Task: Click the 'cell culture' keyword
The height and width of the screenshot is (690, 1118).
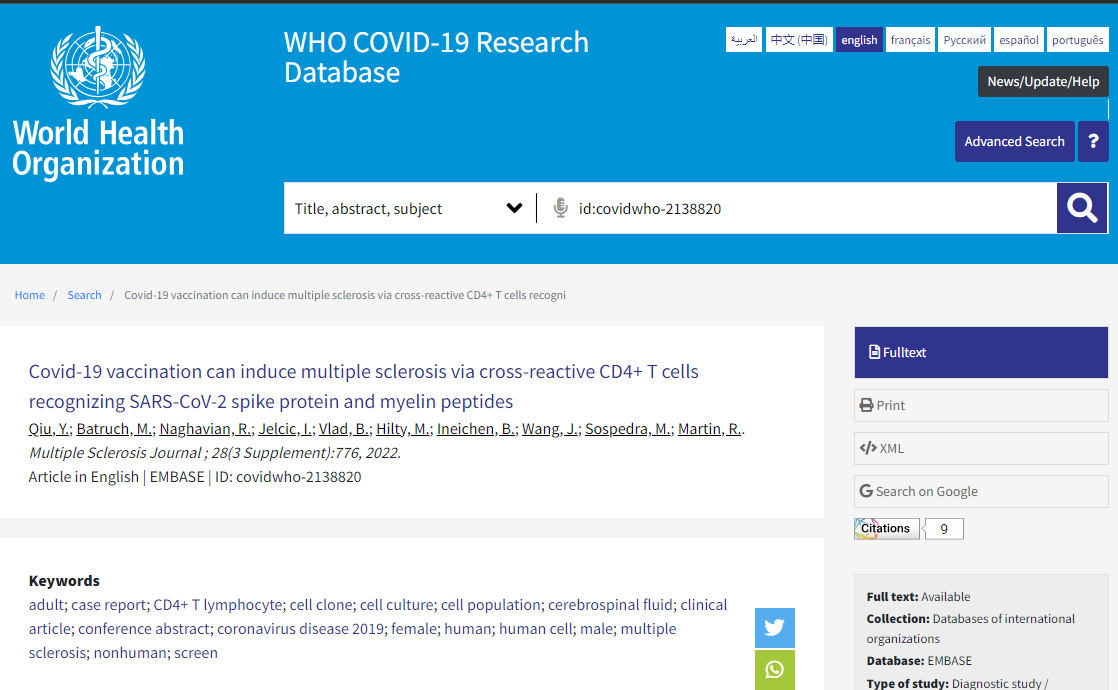Action: click(x=396, y=604)
